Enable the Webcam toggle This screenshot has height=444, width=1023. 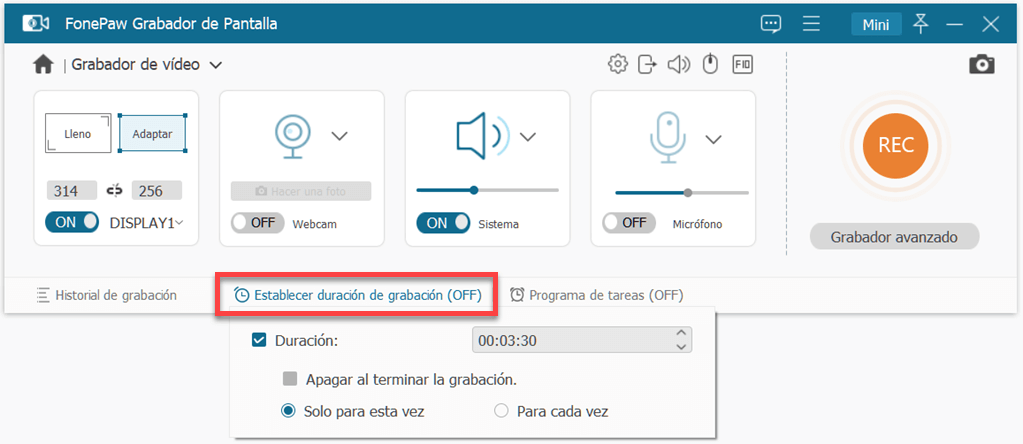pyautogui.click(x=258, y=222)
